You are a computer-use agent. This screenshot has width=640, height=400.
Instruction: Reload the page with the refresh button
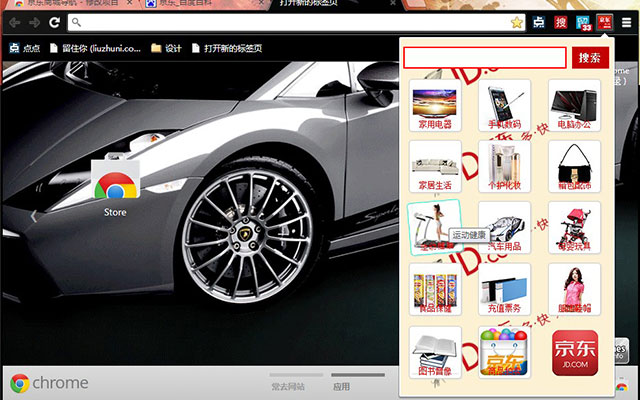pos(55,22)
